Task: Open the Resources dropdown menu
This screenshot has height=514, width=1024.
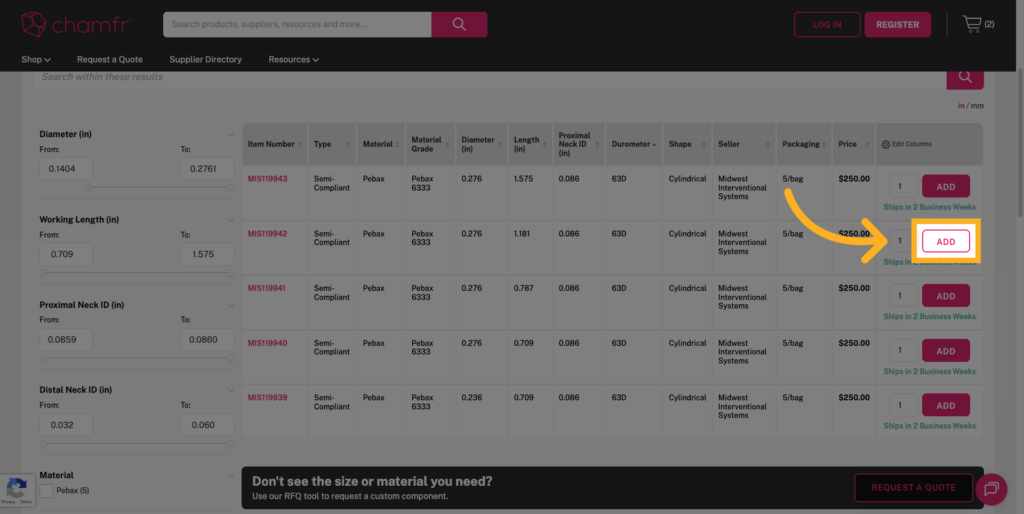Action: (293, 59)
